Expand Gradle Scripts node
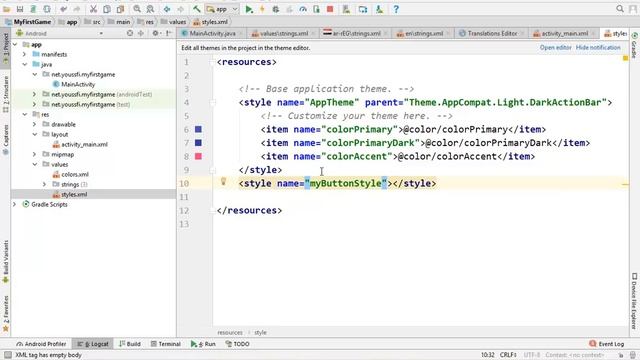Screen dimensions: 640x360 pyautogui.click(x=15, y=204)
